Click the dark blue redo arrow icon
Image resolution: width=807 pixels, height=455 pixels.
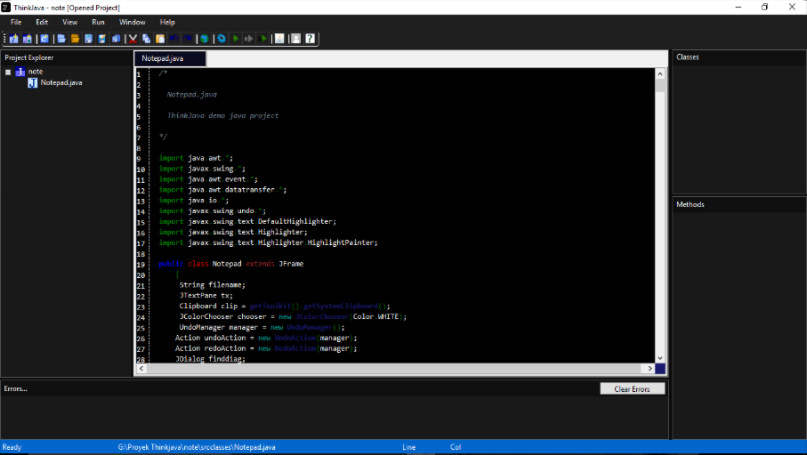pyautogui.click(x=188, y=39)
